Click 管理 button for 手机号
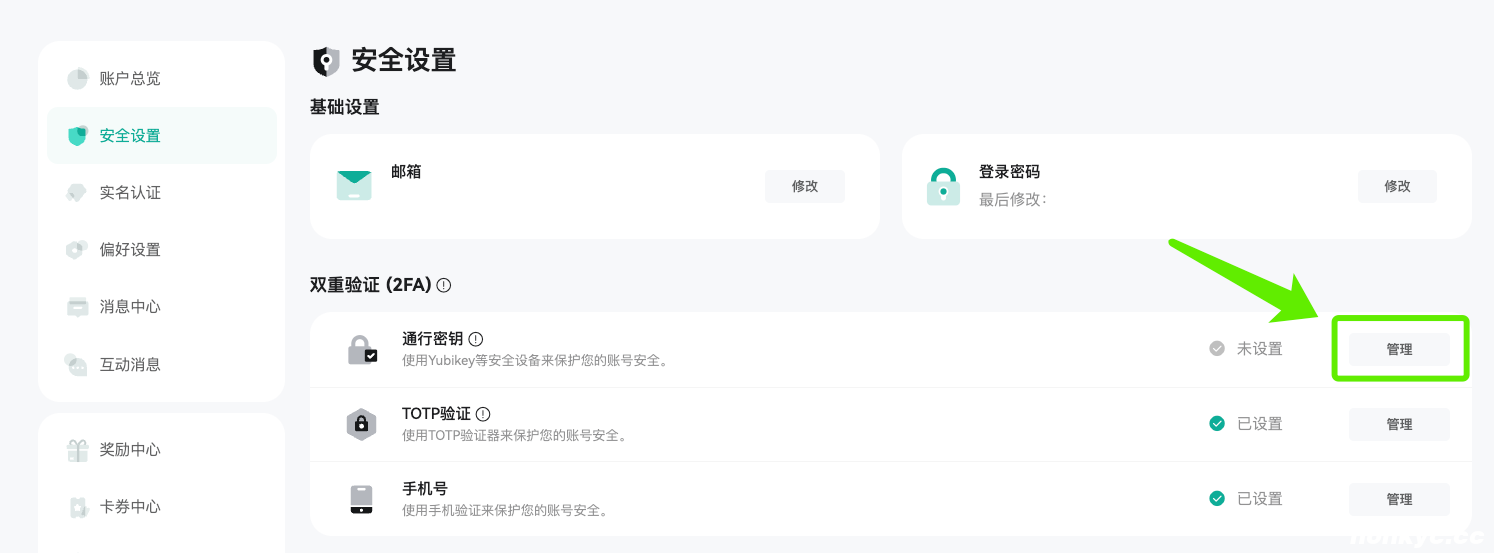 tap(1399, 499)
